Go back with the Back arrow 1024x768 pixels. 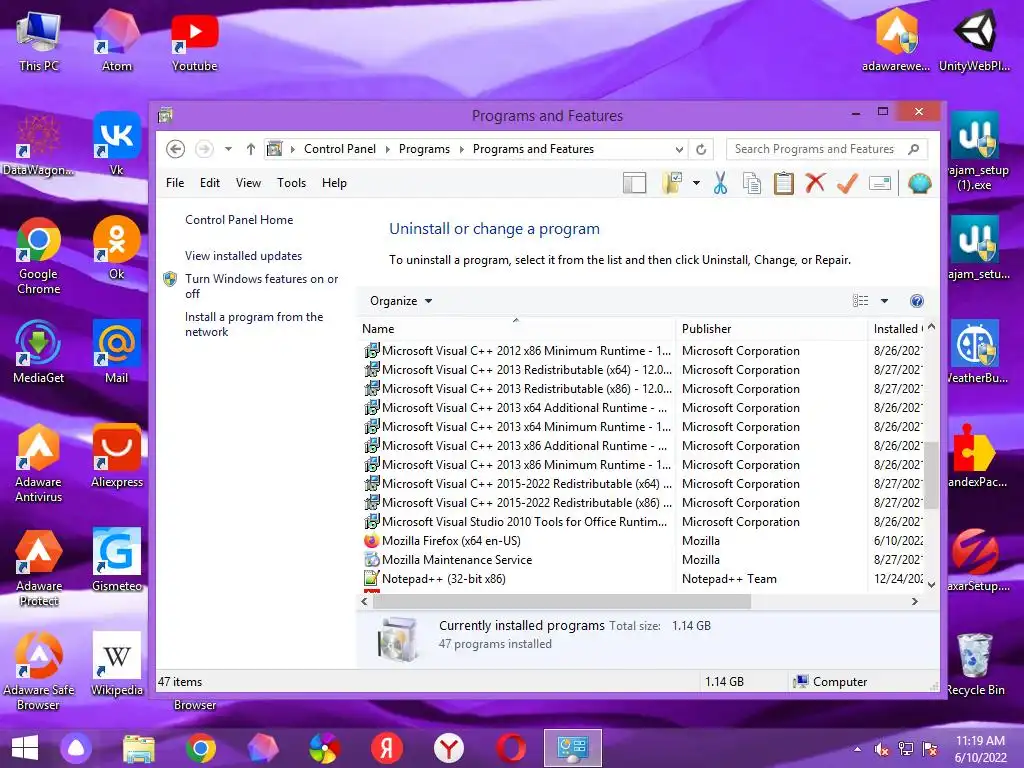[x=175, y=149]
